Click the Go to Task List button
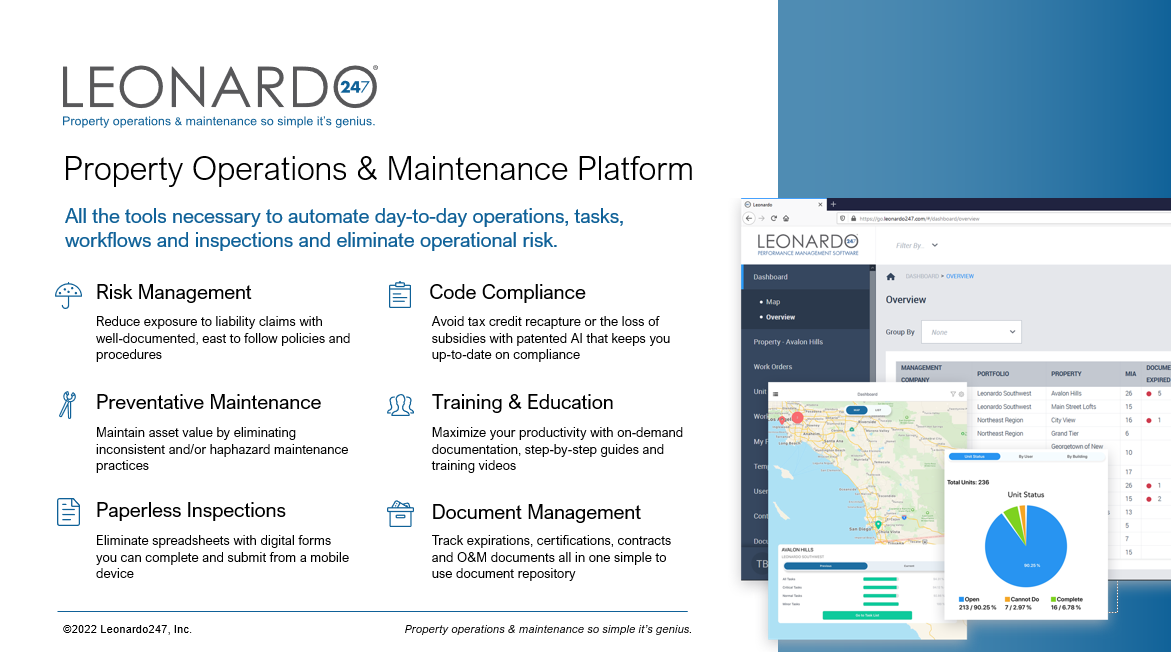 pyautogui.click(x=867, y=614)
